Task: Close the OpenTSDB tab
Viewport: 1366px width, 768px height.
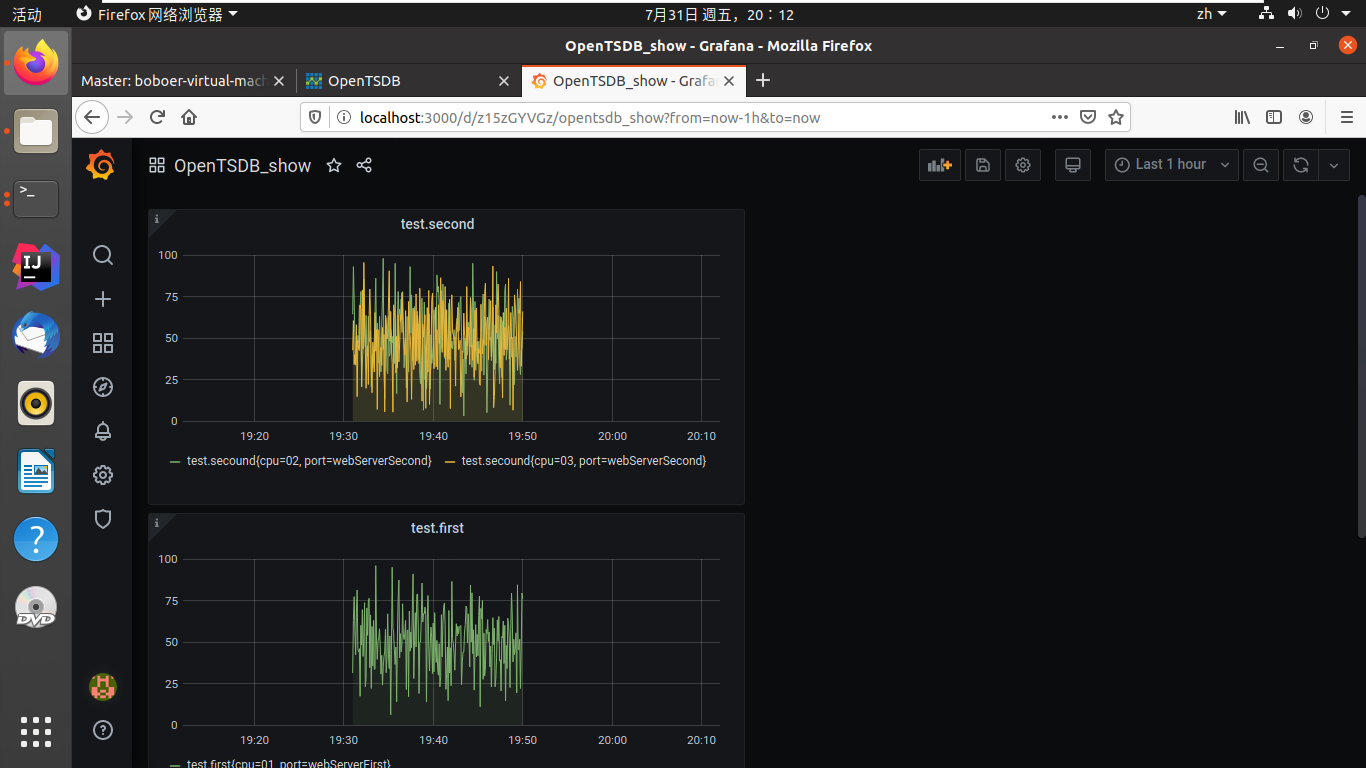Action: 505,81
